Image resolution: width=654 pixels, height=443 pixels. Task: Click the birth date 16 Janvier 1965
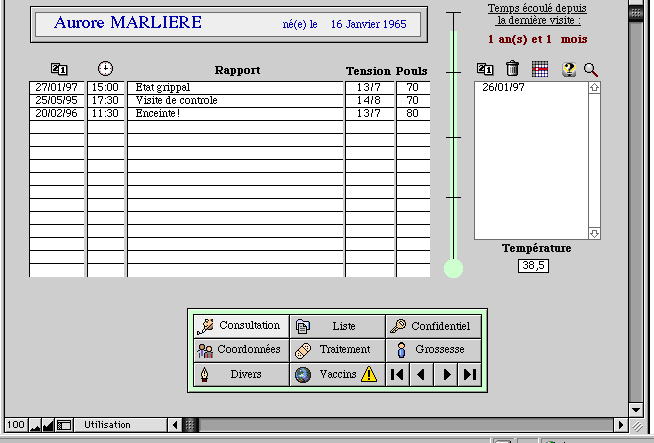tap(369, 24)
